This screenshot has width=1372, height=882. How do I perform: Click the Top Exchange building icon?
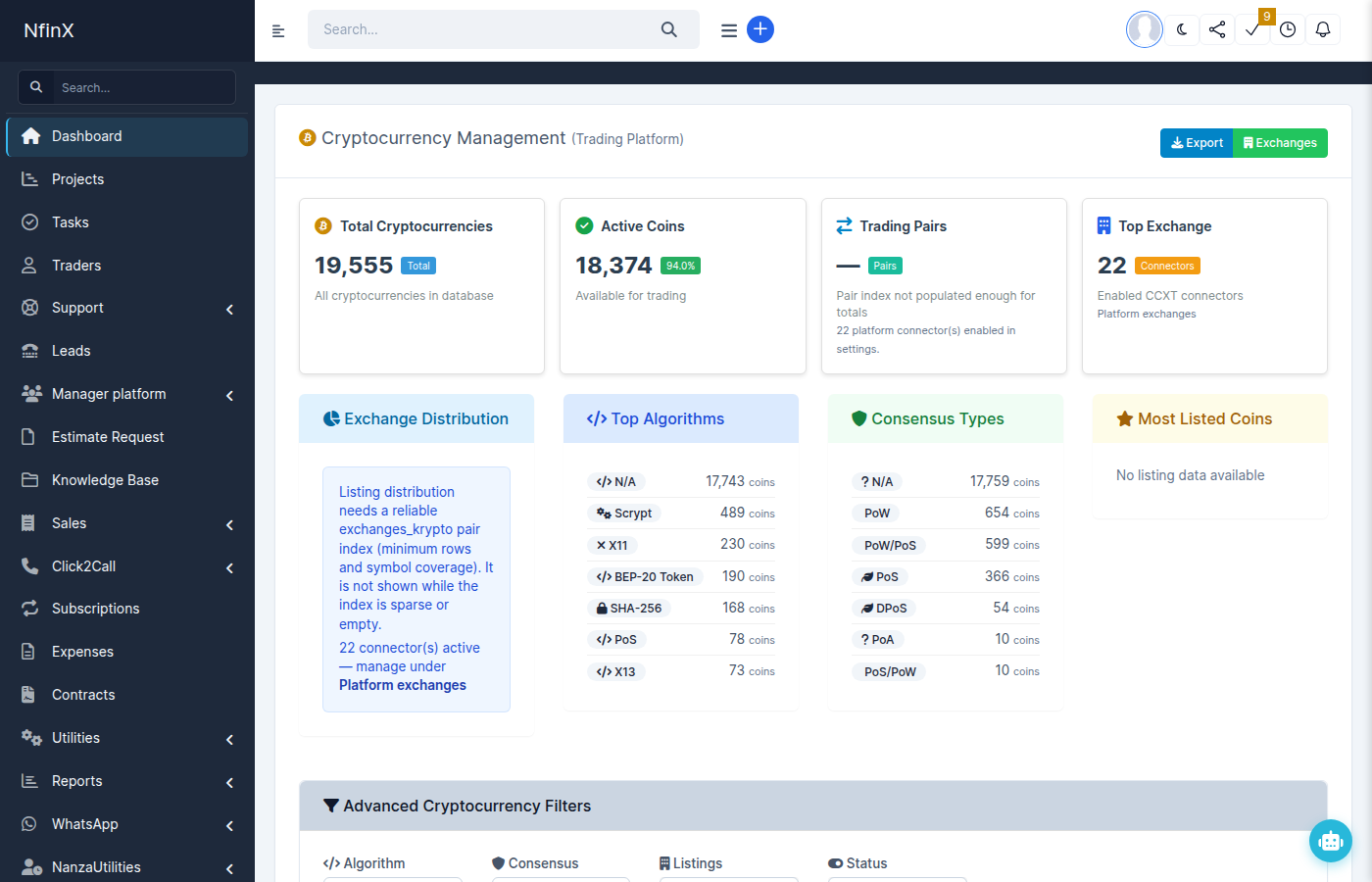pyautogui.click(x=1104, y=226)
